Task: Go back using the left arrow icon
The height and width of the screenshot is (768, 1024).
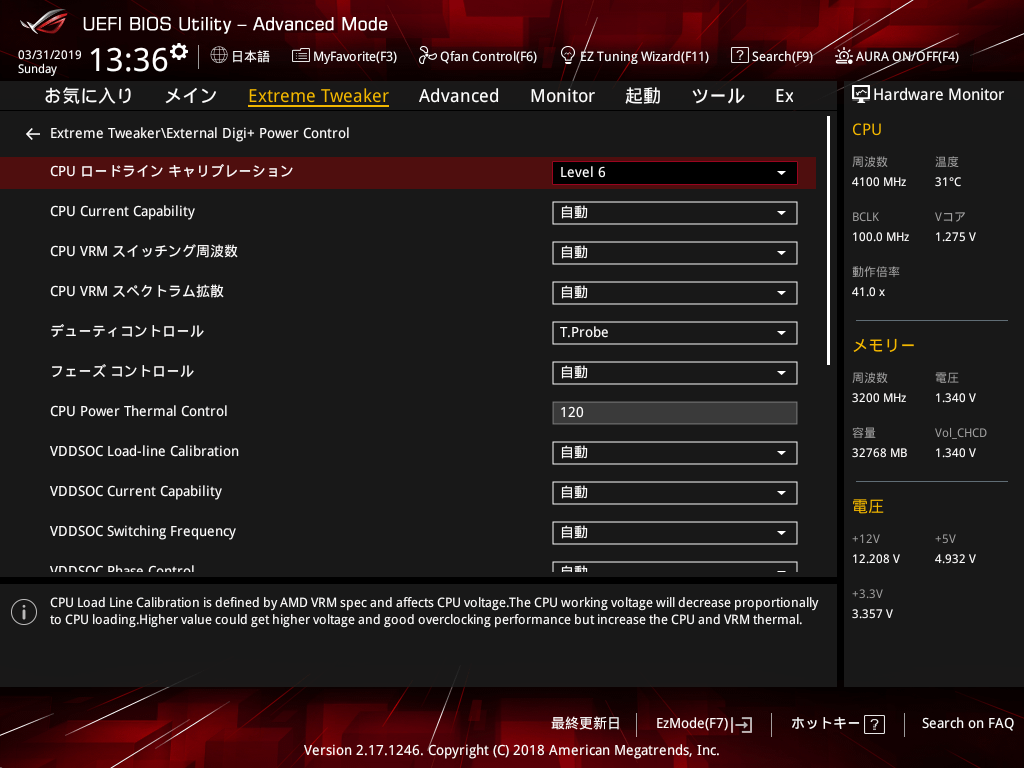Action: pyautogui.click(x=33, y=134)
